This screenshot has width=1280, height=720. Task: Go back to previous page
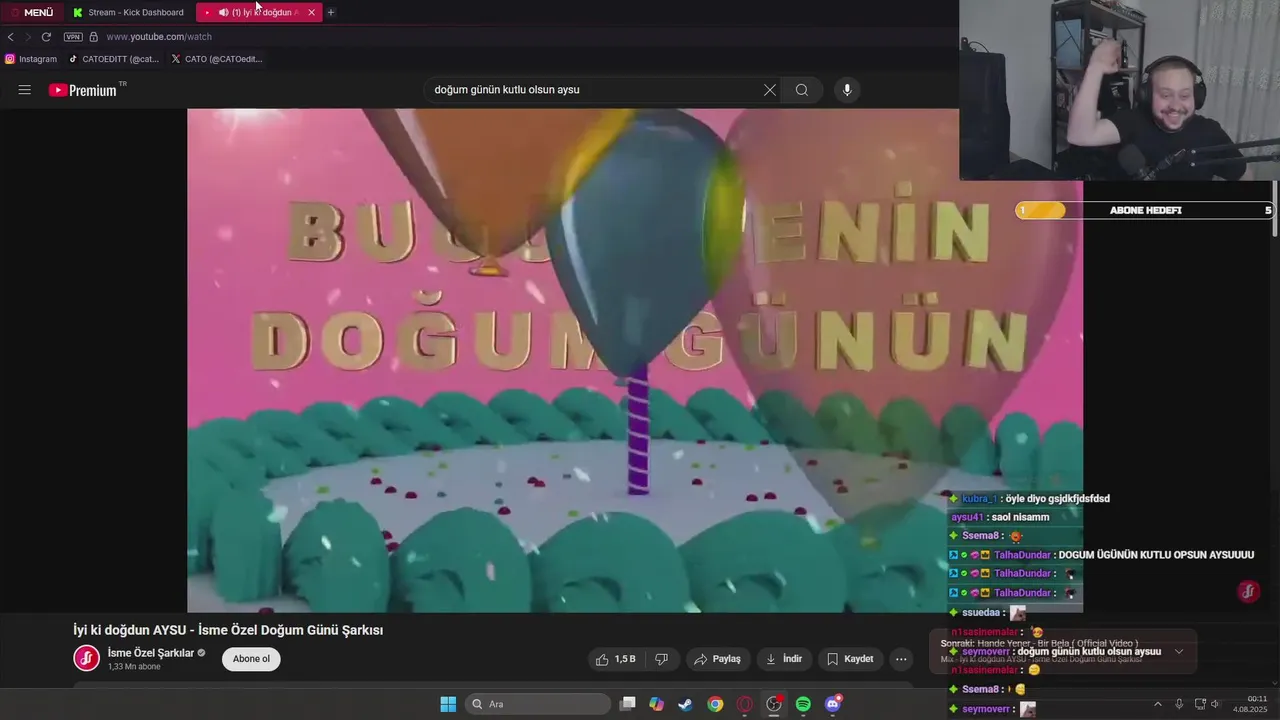tap(10, 37)
